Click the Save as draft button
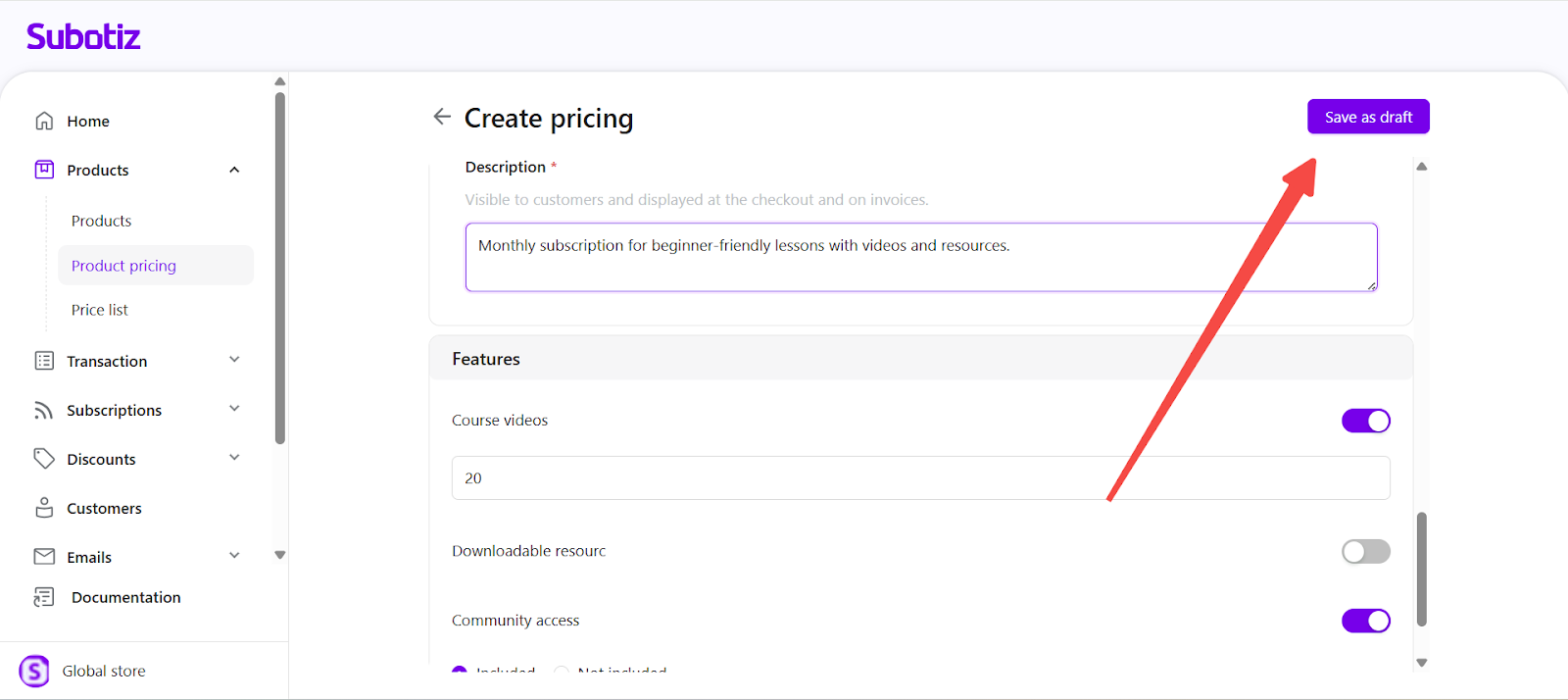Viewport: 1568px width, 700px height. (1368, 117)
